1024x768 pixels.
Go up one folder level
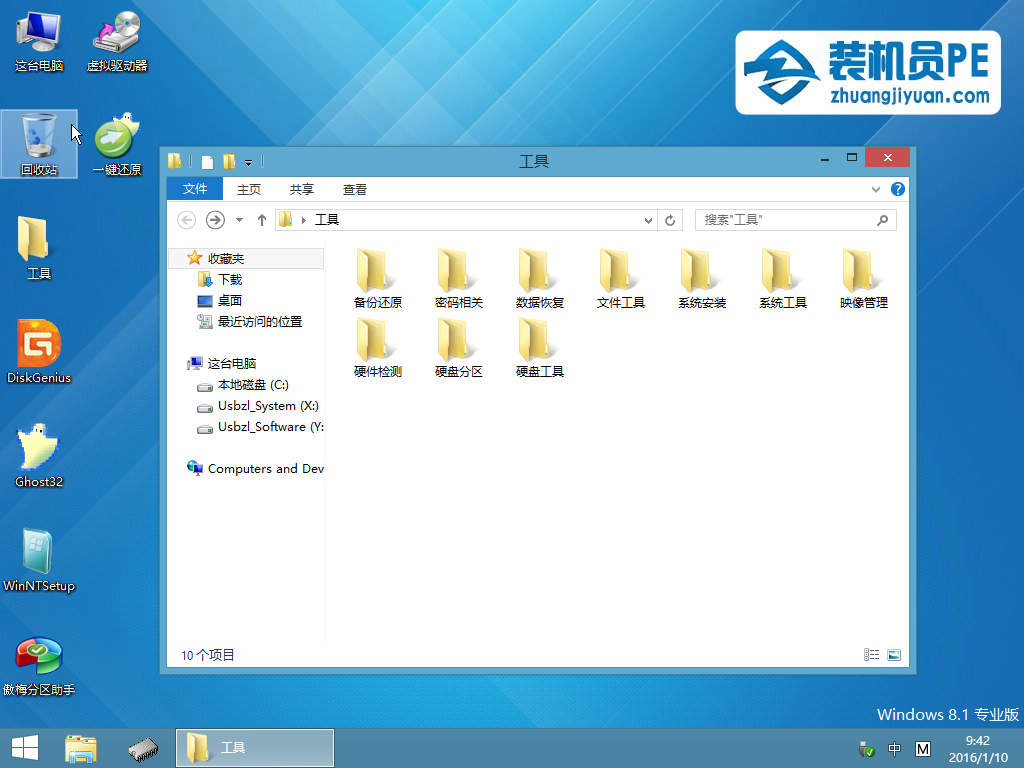[262, 220]
